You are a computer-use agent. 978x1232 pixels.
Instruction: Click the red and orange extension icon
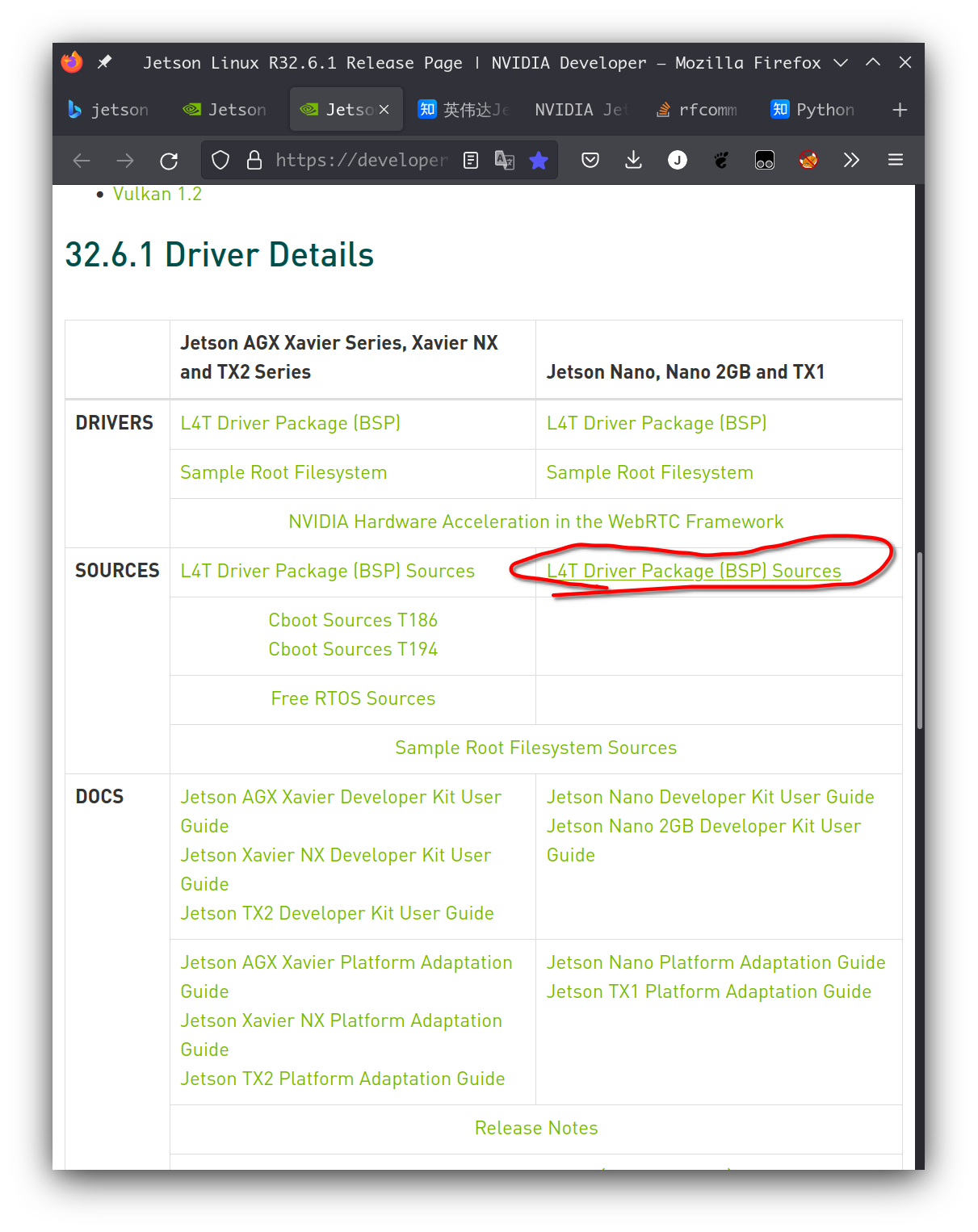tap(808, 160)
